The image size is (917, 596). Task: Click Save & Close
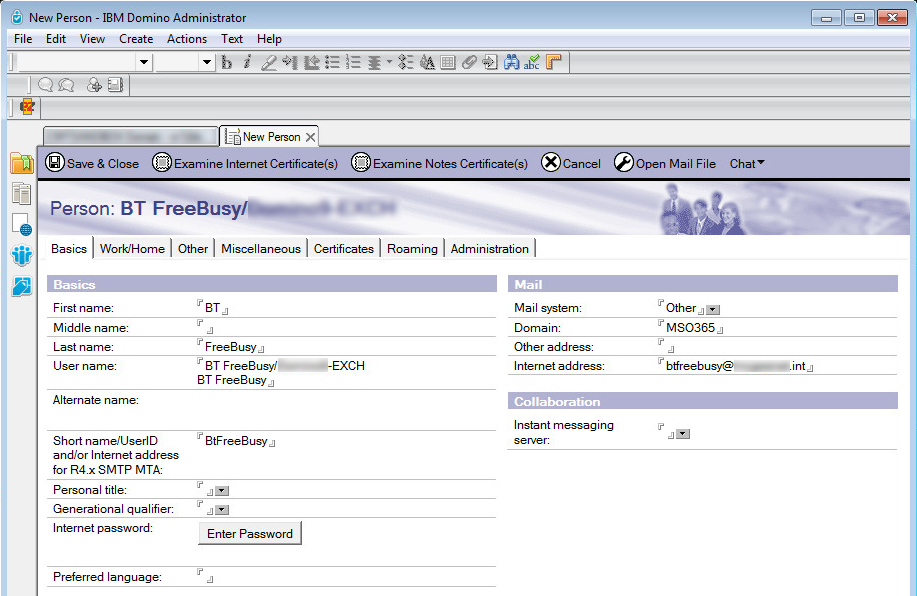tap(92, 163)
